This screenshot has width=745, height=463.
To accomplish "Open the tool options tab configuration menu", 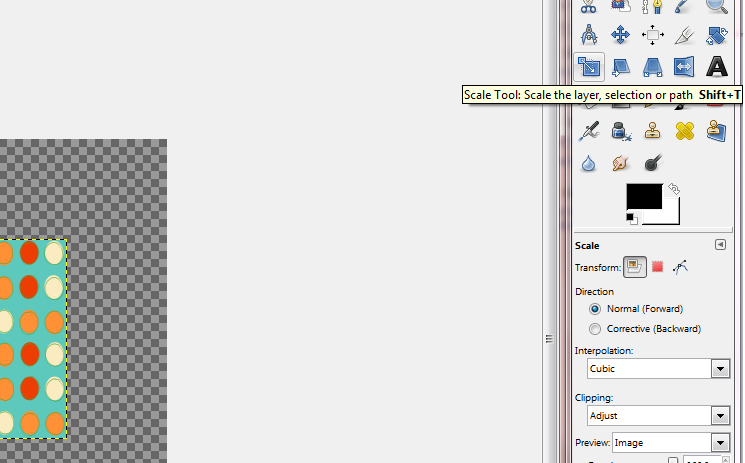I will pos(720,245).
